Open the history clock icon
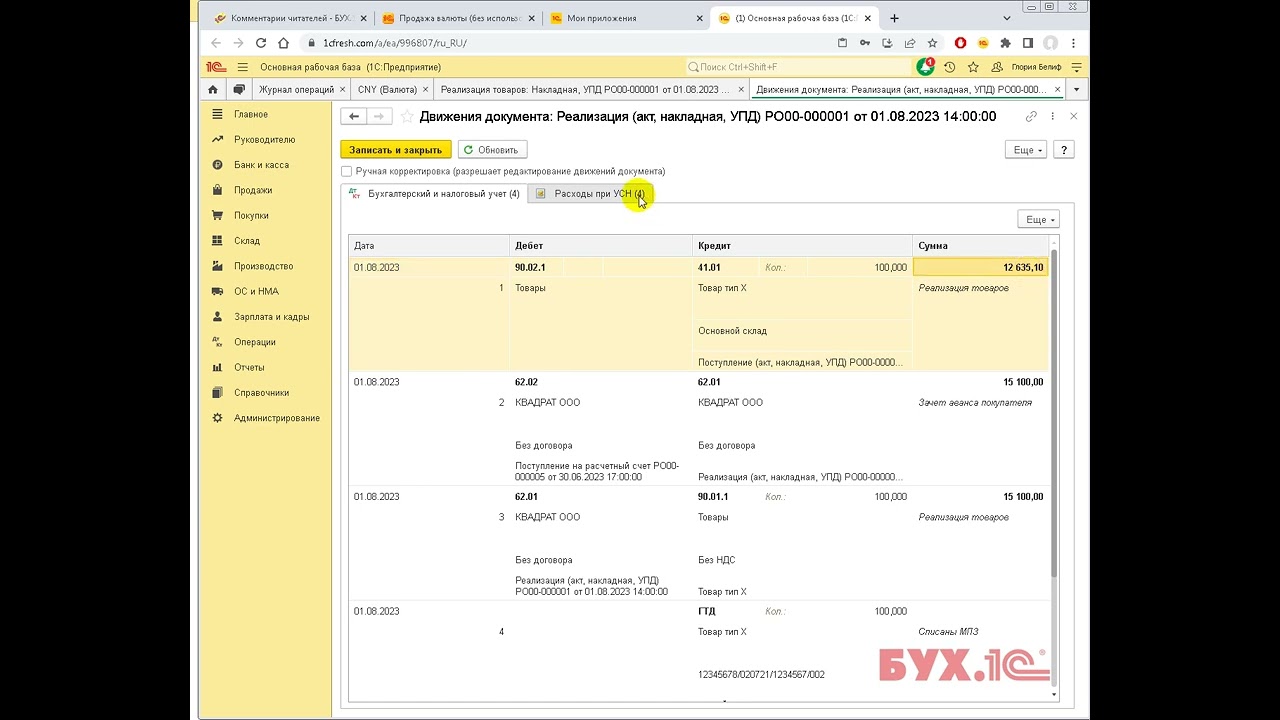 [949, 67]
